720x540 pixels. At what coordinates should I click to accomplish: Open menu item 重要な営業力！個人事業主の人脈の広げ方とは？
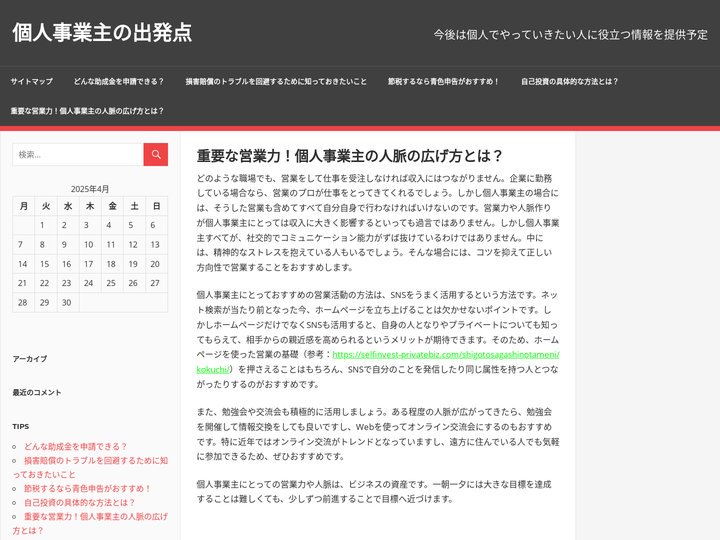(x=87, y=111)
